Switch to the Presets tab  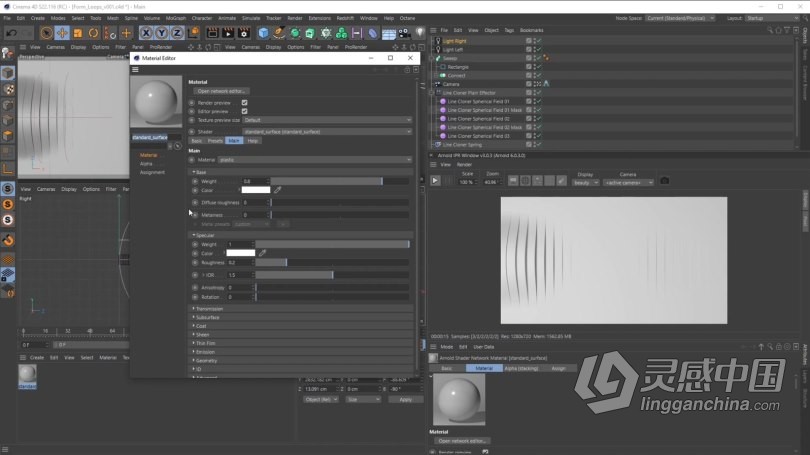click(215, 141)
